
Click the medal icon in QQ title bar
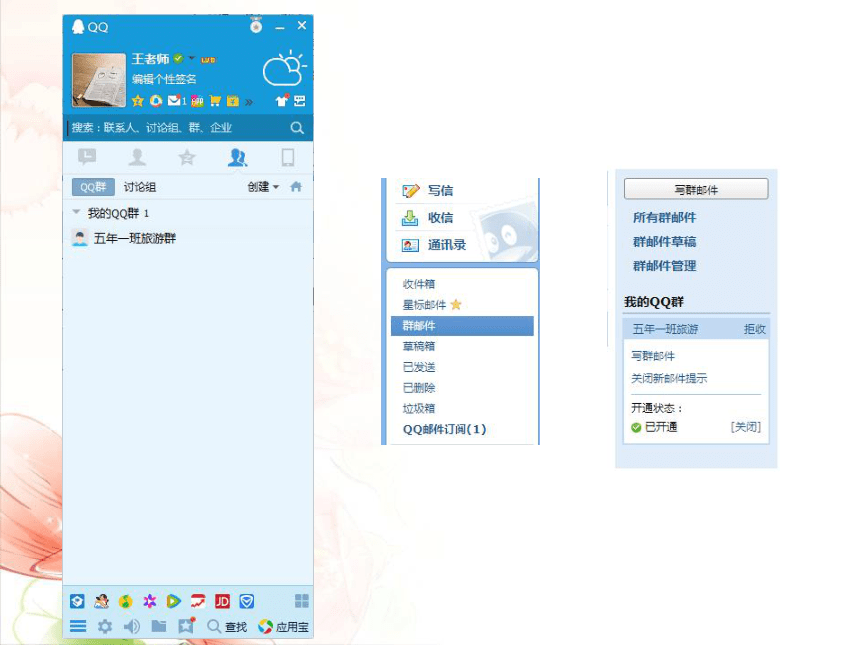(256, 26)
